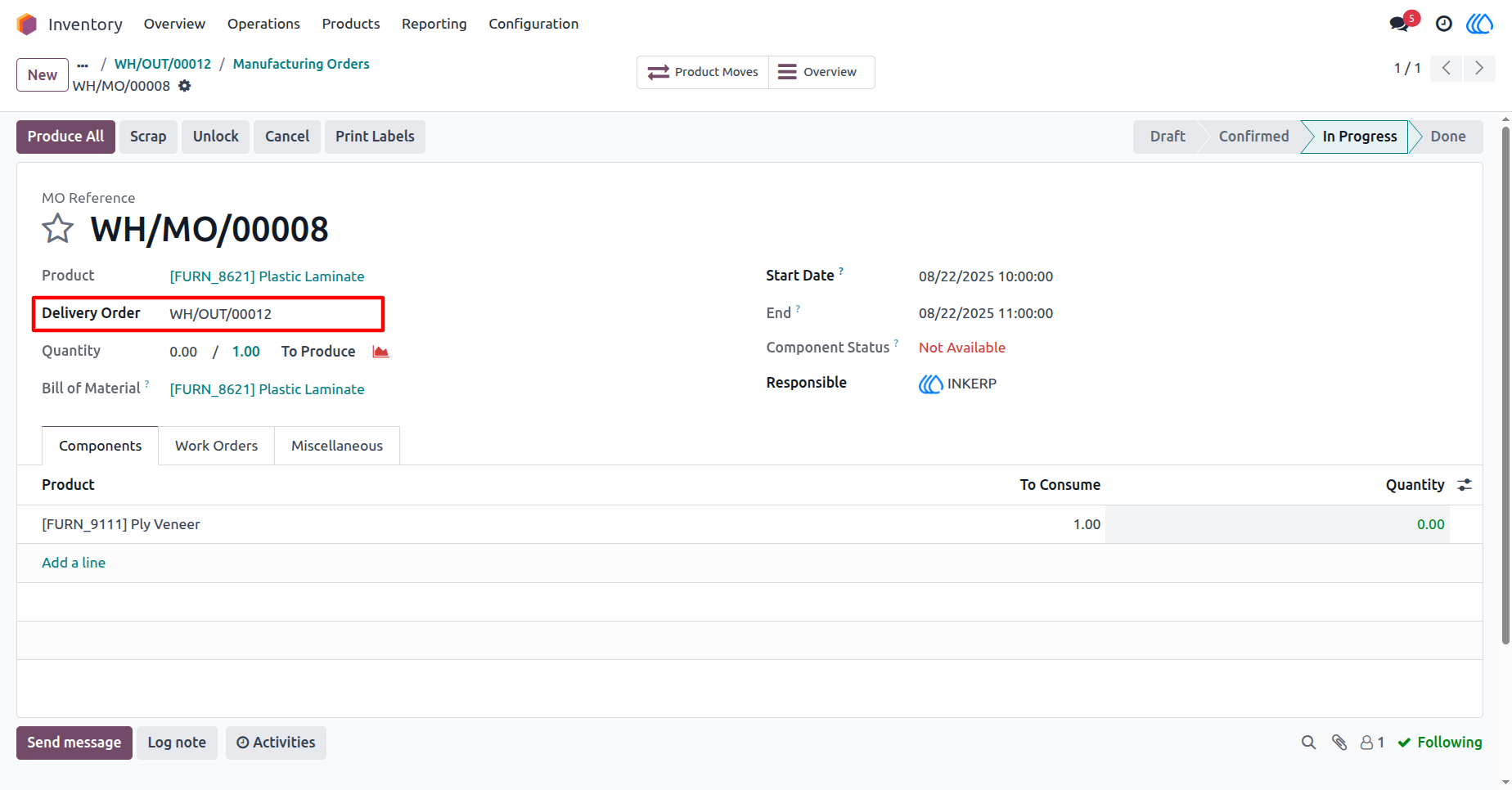Search messages with magnifier icon
This screenshot has height=790, width=1512.
(x=1308, y=743)
